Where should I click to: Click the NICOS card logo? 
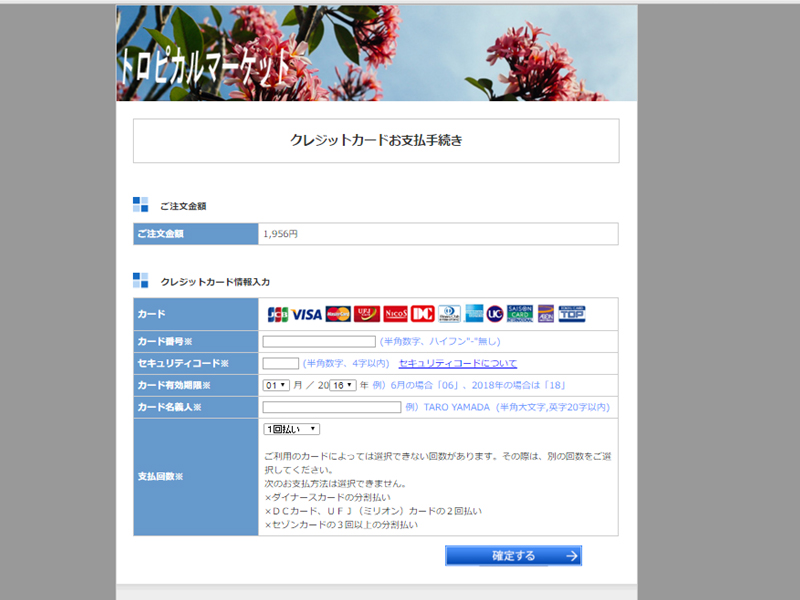point(395,314)
